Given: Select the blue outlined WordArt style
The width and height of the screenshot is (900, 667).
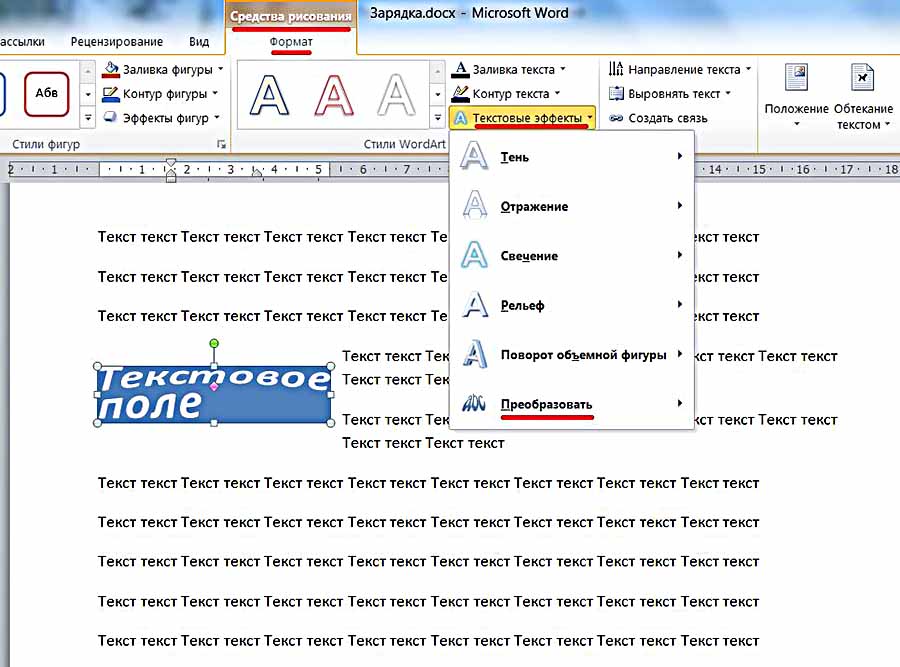Looking at the screenshot, I should pos(268,95).
